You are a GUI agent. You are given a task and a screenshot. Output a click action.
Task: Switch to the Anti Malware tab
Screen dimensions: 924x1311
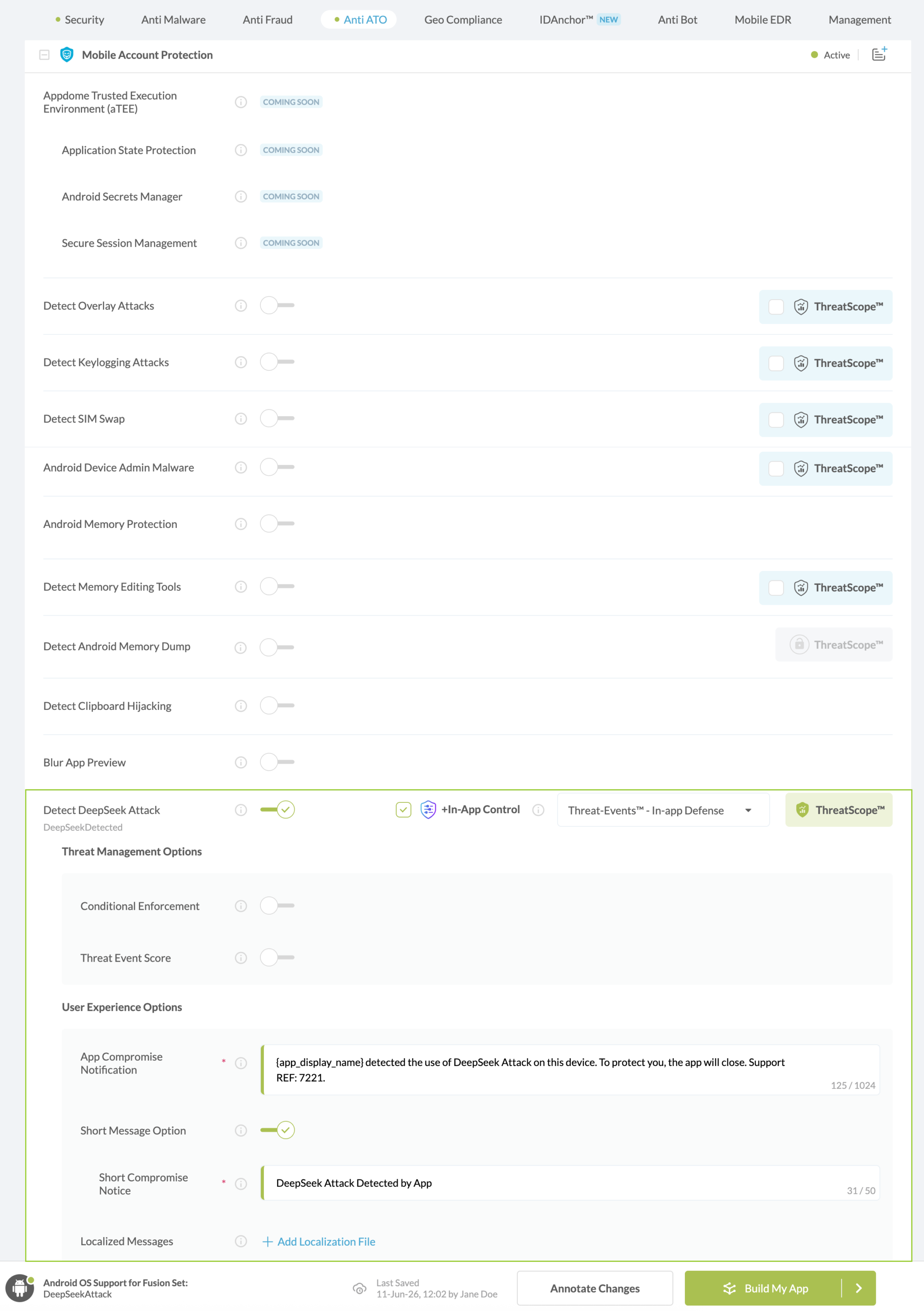click(x=174, y=19)
